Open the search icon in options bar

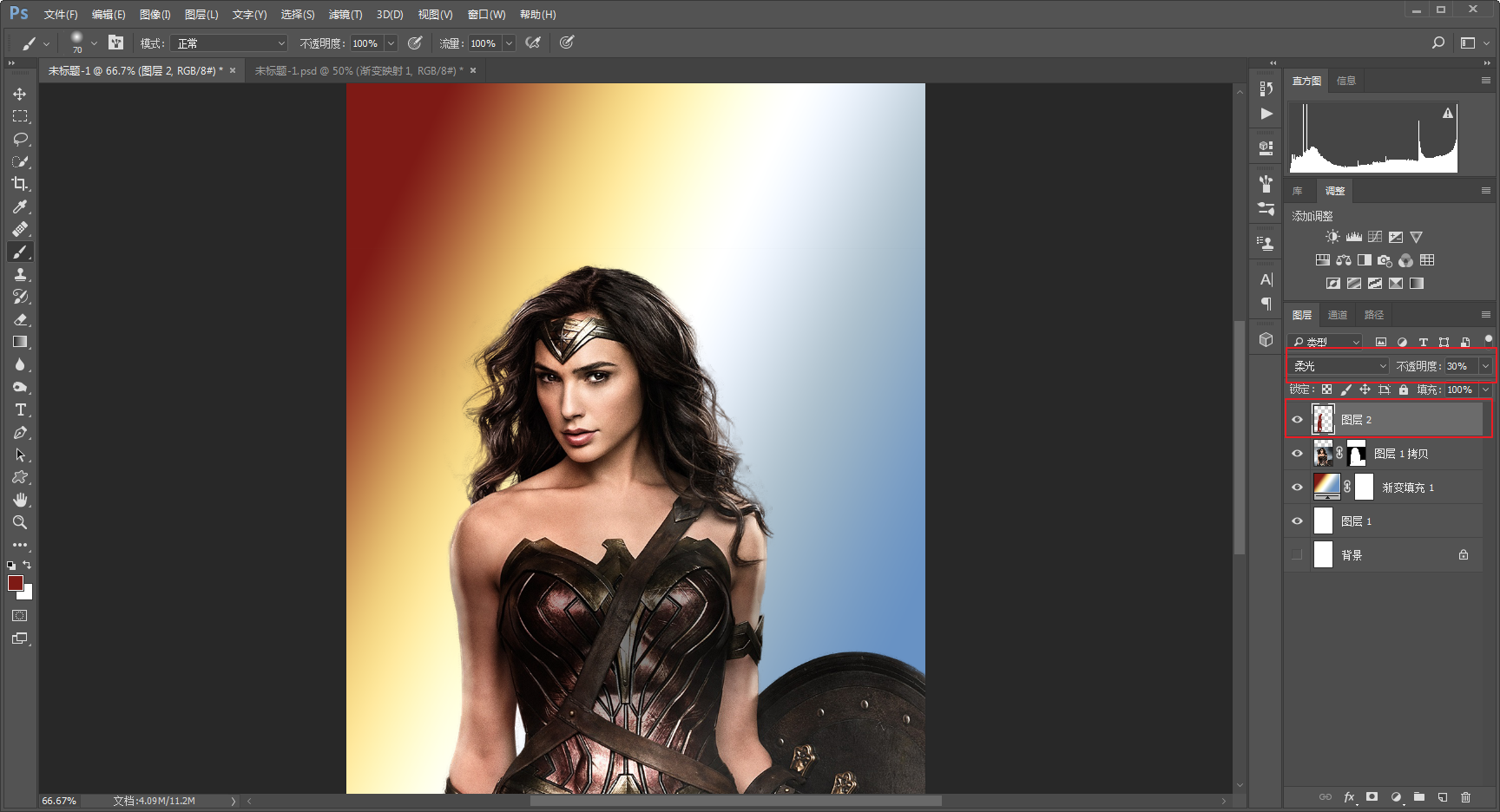tap(1438, 43)
